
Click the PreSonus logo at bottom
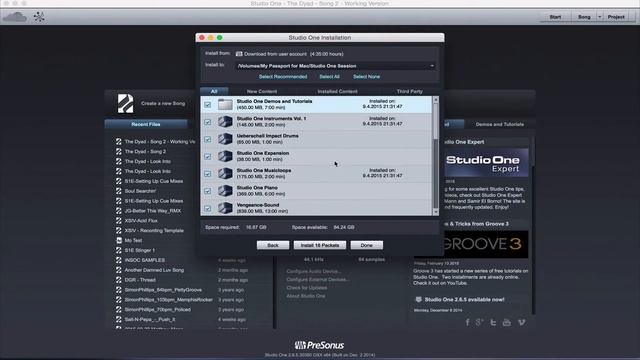pos(319,345)
